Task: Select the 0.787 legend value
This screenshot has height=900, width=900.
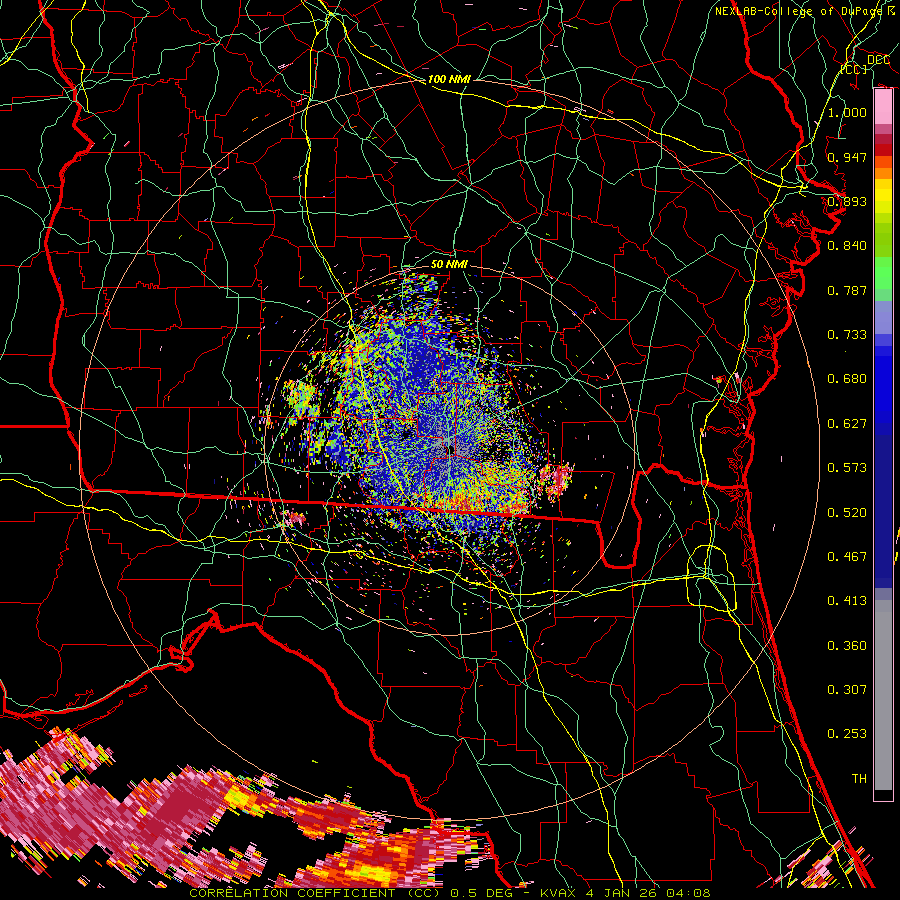Action: (847, 290)
